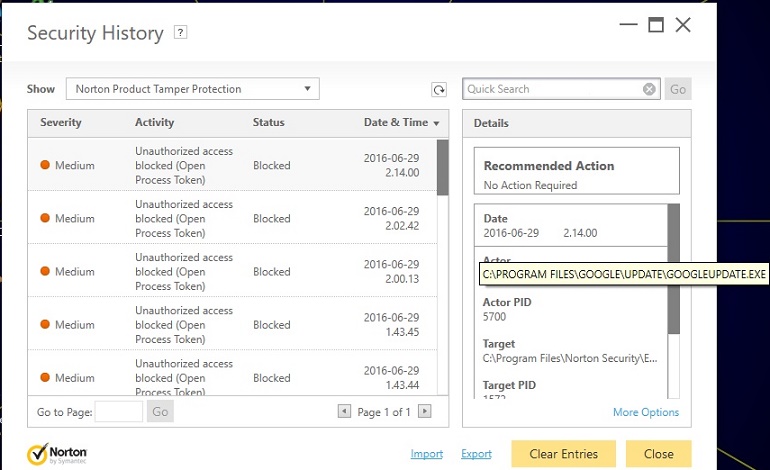
Task: Click the Clear Entries button
Action: [x=563, y=454]
